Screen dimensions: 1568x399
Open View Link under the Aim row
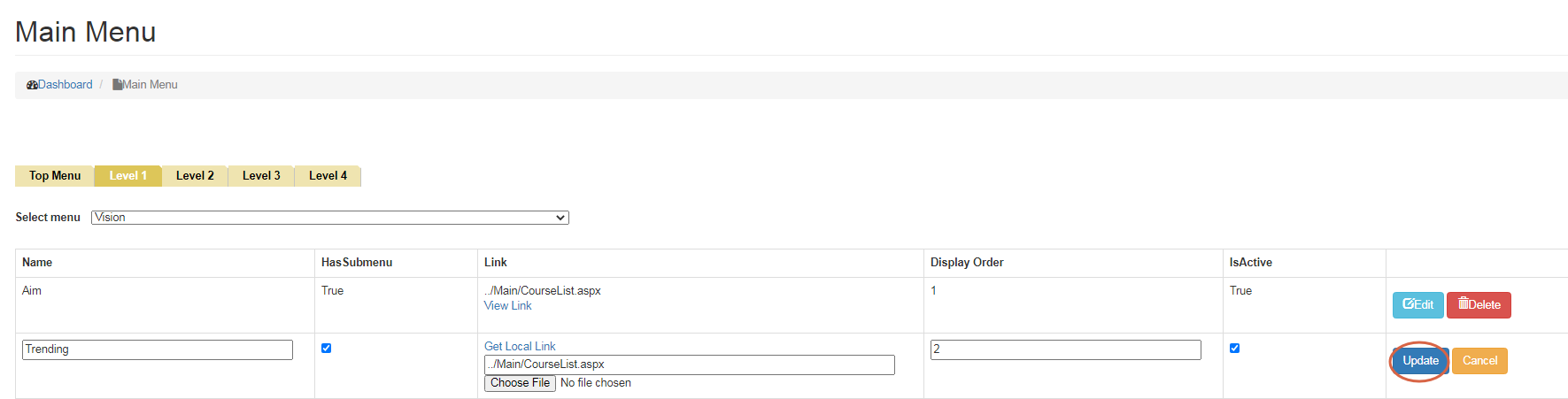coord(507,306)
